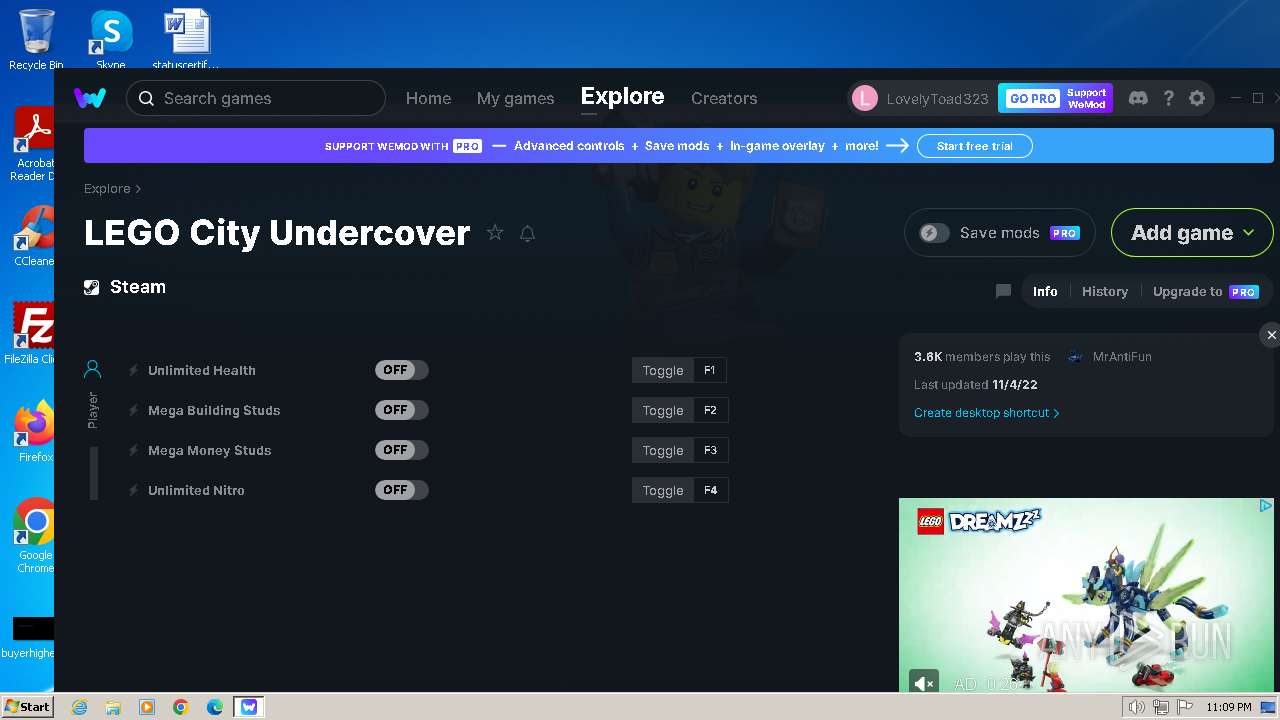The width and height of the screenshot is (1280, 720).
Task: Open the Discord icon in the header
Action: click(x=1138, y=98)
